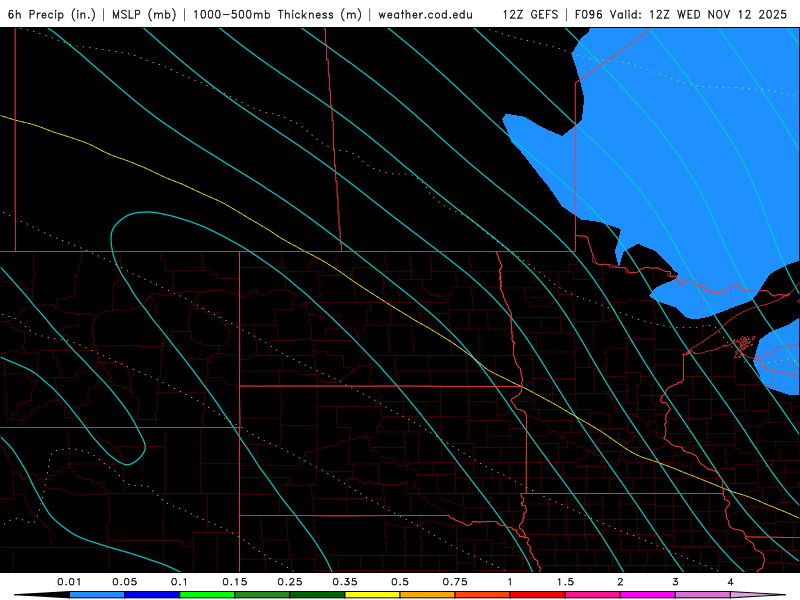This screenshot has height=600, width=800.
Task: Pick the yellow 0.35 legend swatch
Action: (372, 595)
